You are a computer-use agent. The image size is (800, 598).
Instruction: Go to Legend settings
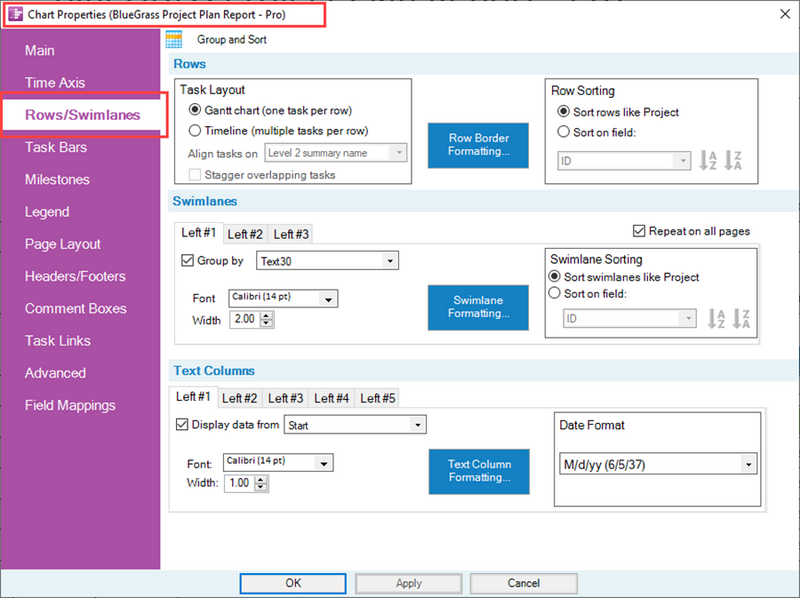tap(47, 212)
